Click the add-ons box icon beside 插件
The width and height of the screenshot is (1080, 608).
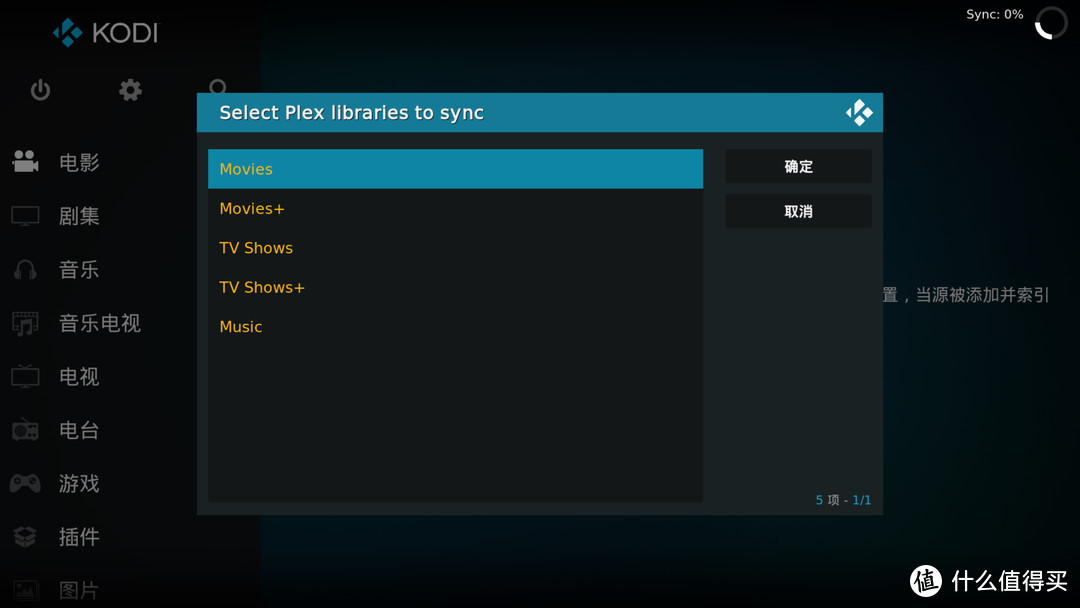25,537
